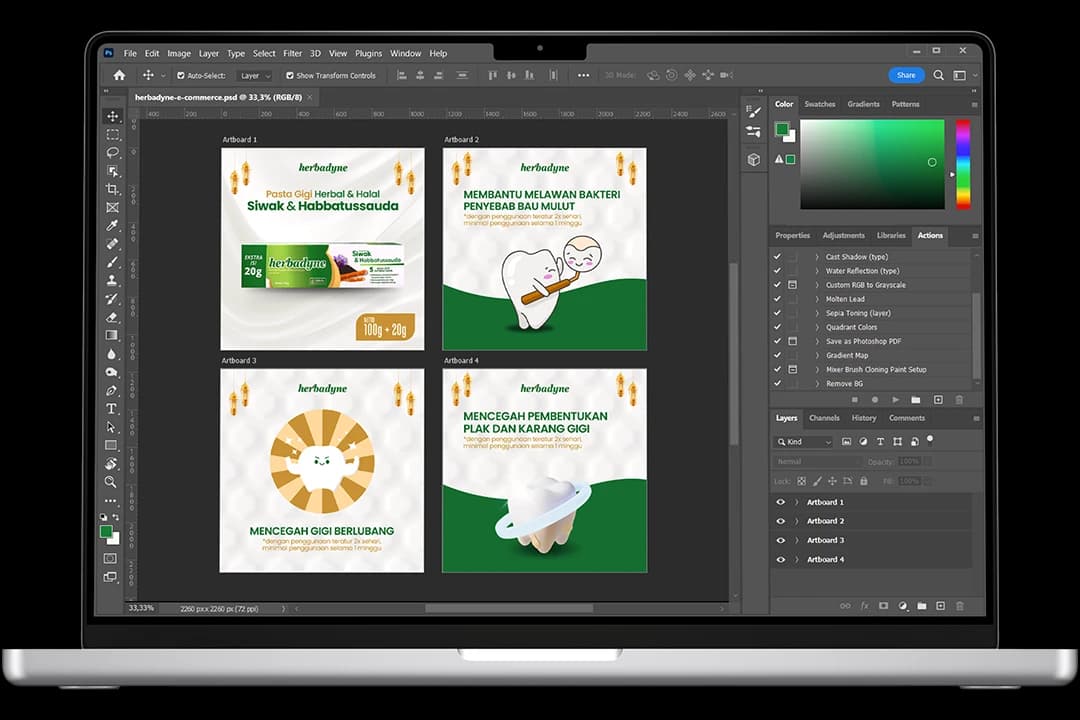The width and height of the screenshot is (1080, 720).
Task: Choose the Horizontal Type tool
Action: coord(112,409)
